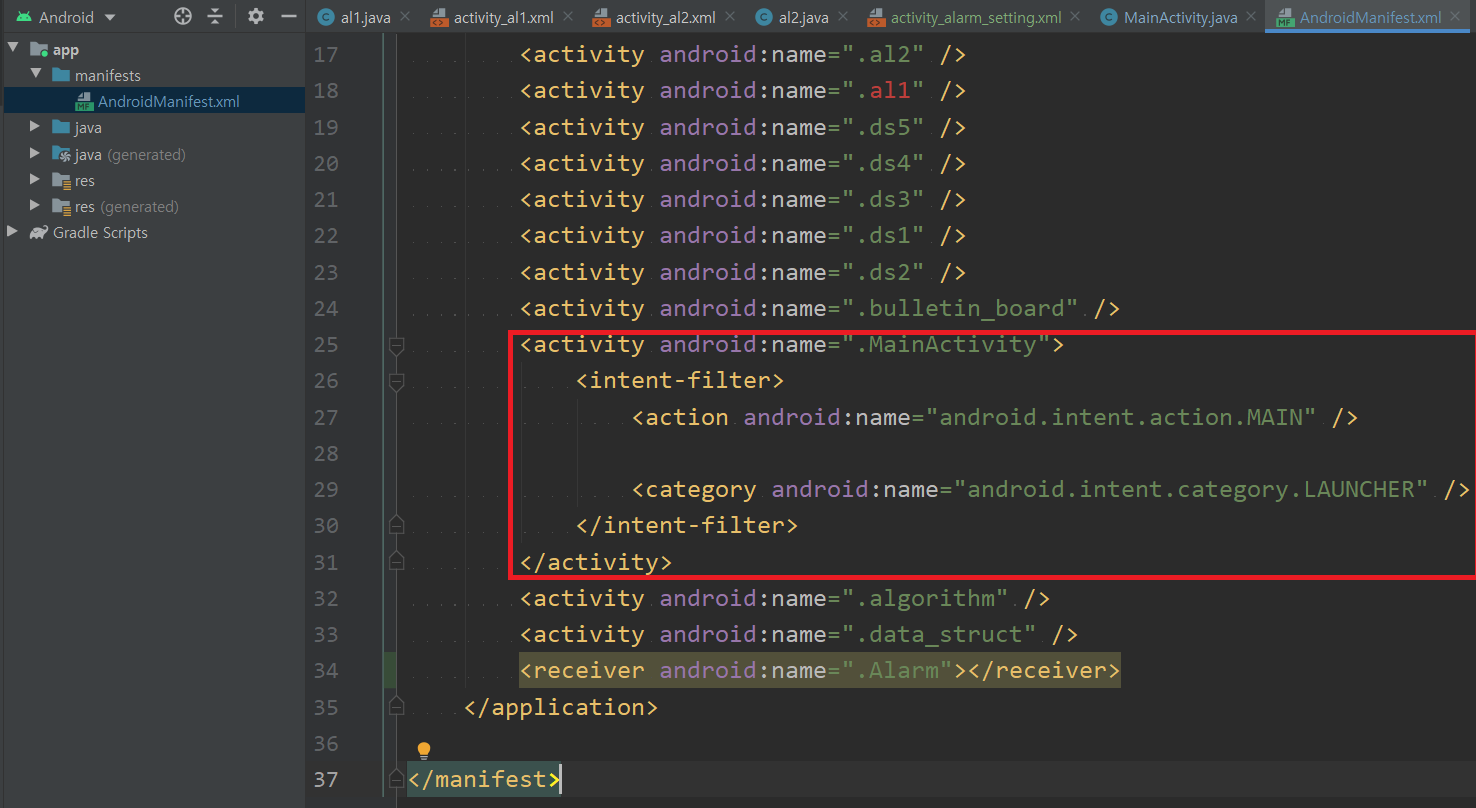Select the manifests folder row
The height and width of the screenshot is (808, 1476).
pos(154,75)
